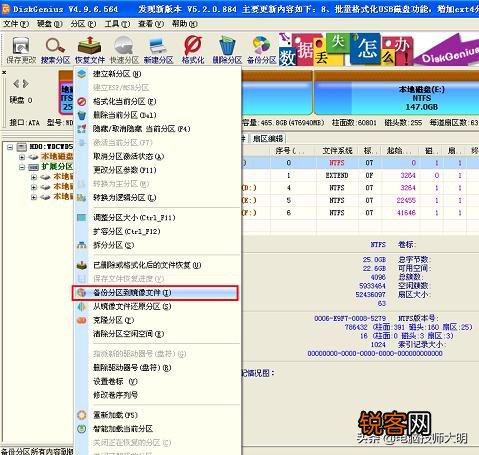Click 克隆分区(P) menu entry
Screen dimensions: 479x455
tap(157, 320)
